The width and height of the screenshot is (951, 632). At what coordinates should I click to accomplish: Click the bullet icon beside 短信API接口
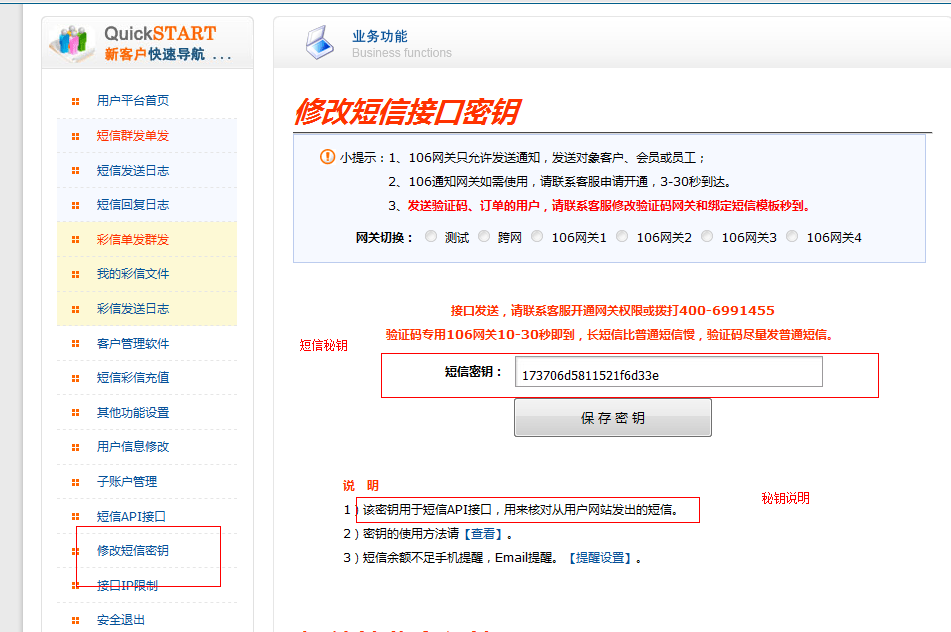(75, 517)
